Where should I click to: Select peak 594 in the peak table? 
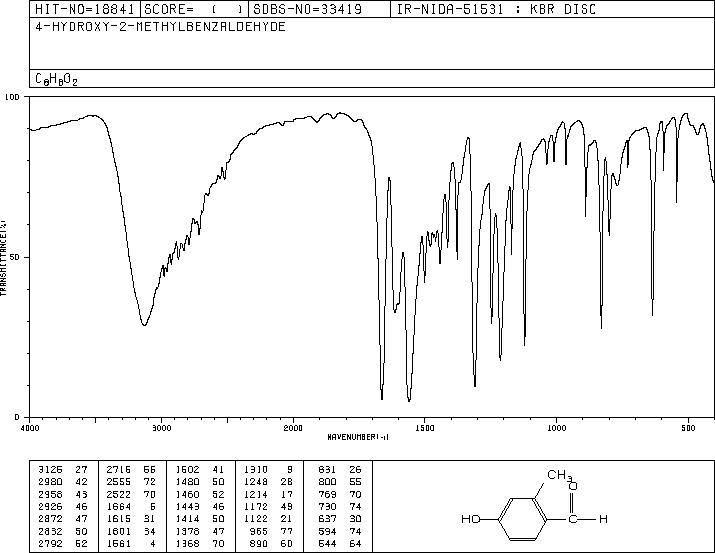click(x=327, y=531)
